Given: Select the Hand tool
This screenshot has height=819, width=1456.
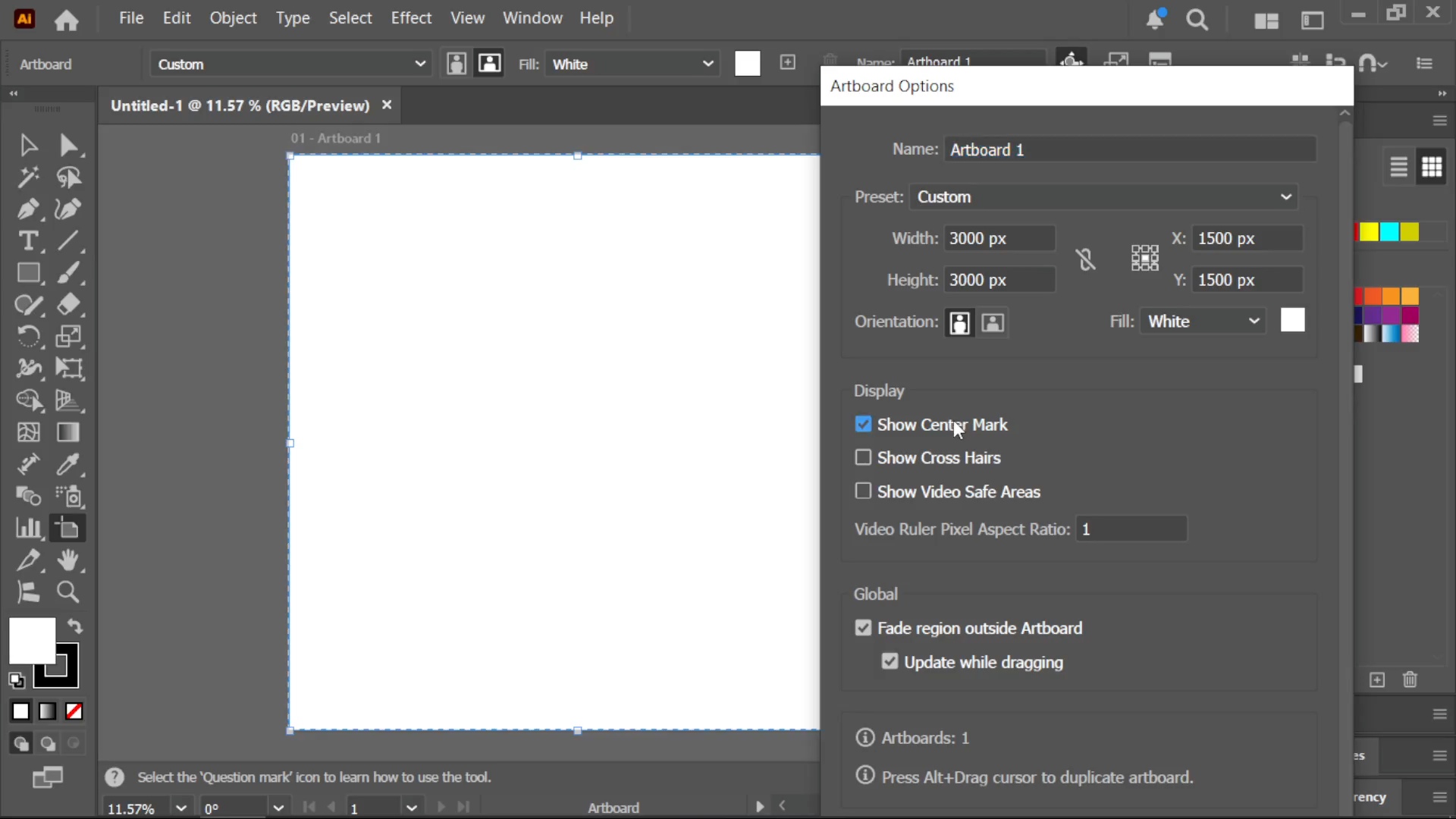Looking at the screenshot, I should pyautogui.click(x=68, y=560).
